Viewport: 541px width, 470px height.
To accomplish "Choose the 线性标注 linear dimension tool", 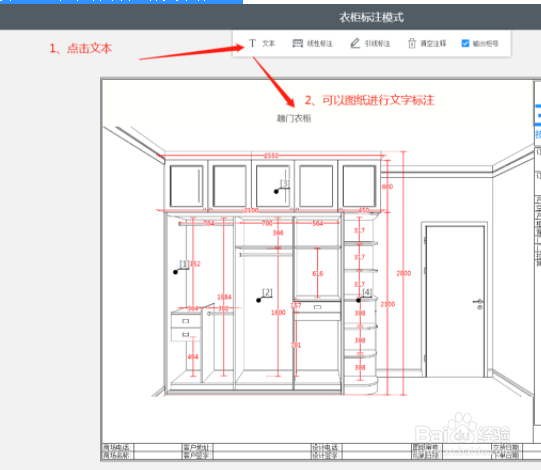I will click(x=312, y=43).
